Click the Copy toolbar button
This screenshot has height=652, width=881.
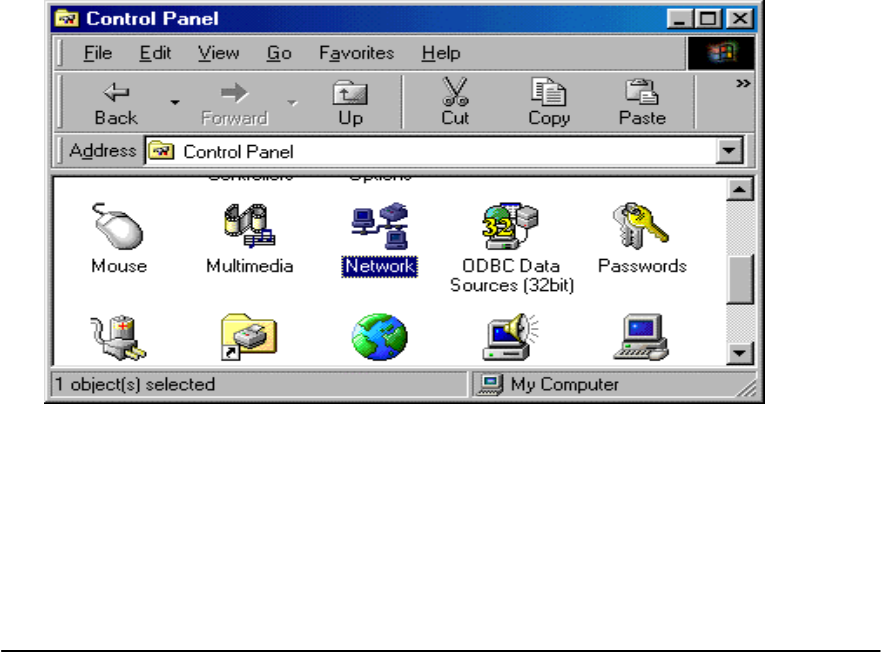(x=549, y=102)
